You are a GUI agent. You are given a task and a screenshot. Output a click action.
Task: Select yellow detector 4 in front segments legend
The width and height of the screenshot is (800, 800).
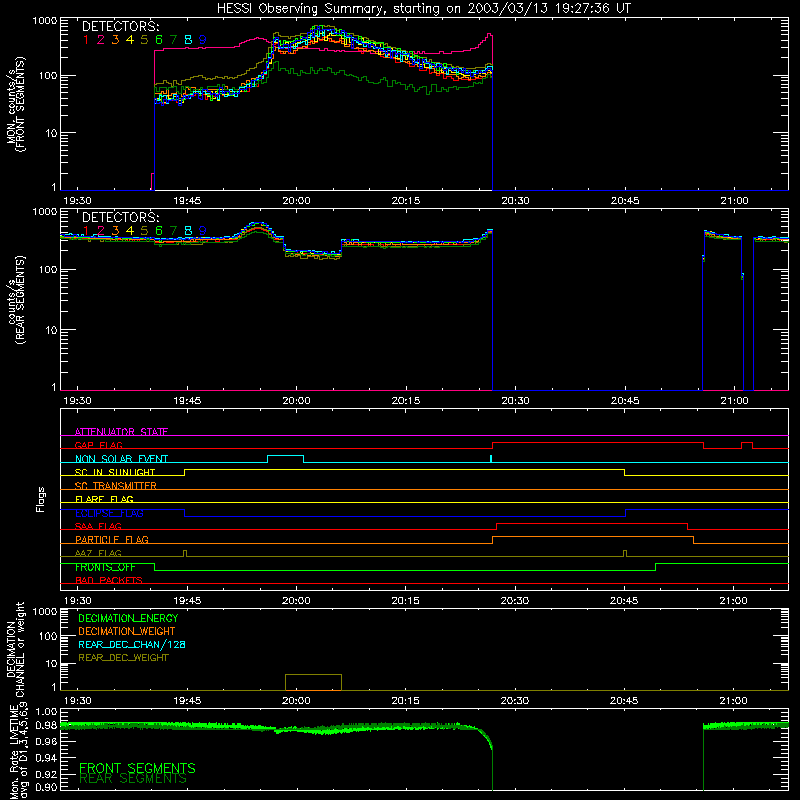point(130,40)
